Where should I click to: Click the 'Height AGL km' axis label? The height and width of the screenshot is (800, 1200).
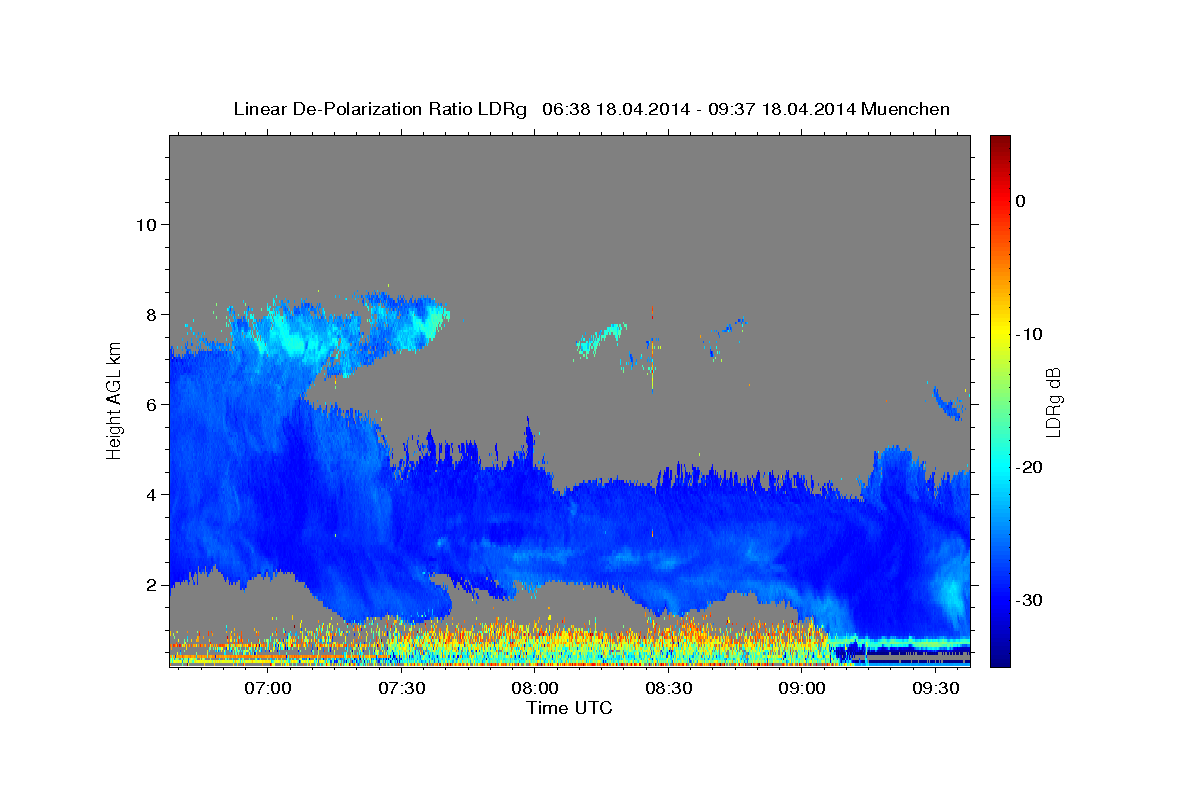click(x=114, y=400)
